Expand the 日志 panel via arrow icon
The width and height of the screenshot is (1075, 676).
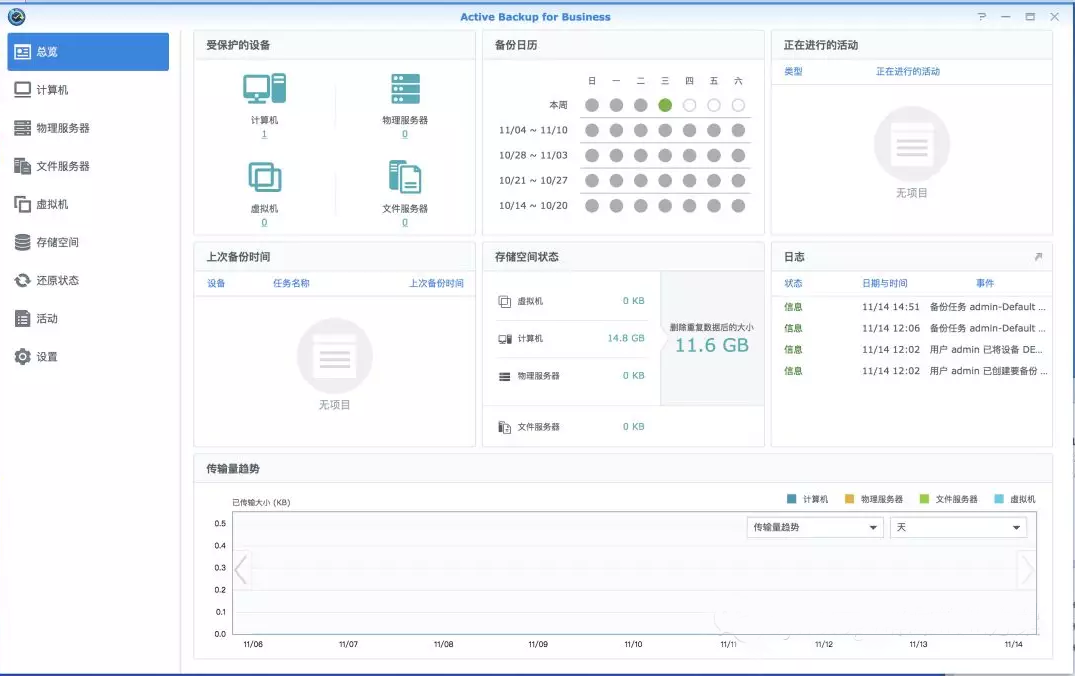(x=1038, y=257)
